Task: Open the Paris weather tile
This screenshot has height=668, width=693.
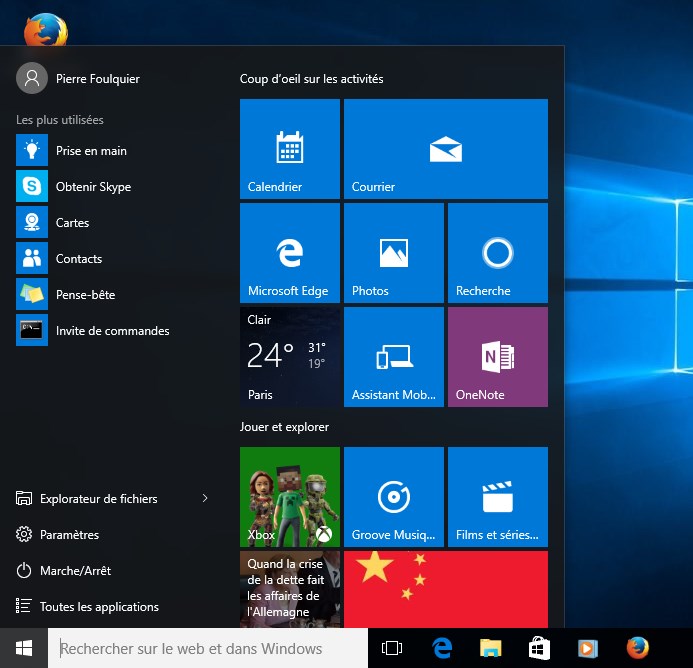Action: pos(290,357)
